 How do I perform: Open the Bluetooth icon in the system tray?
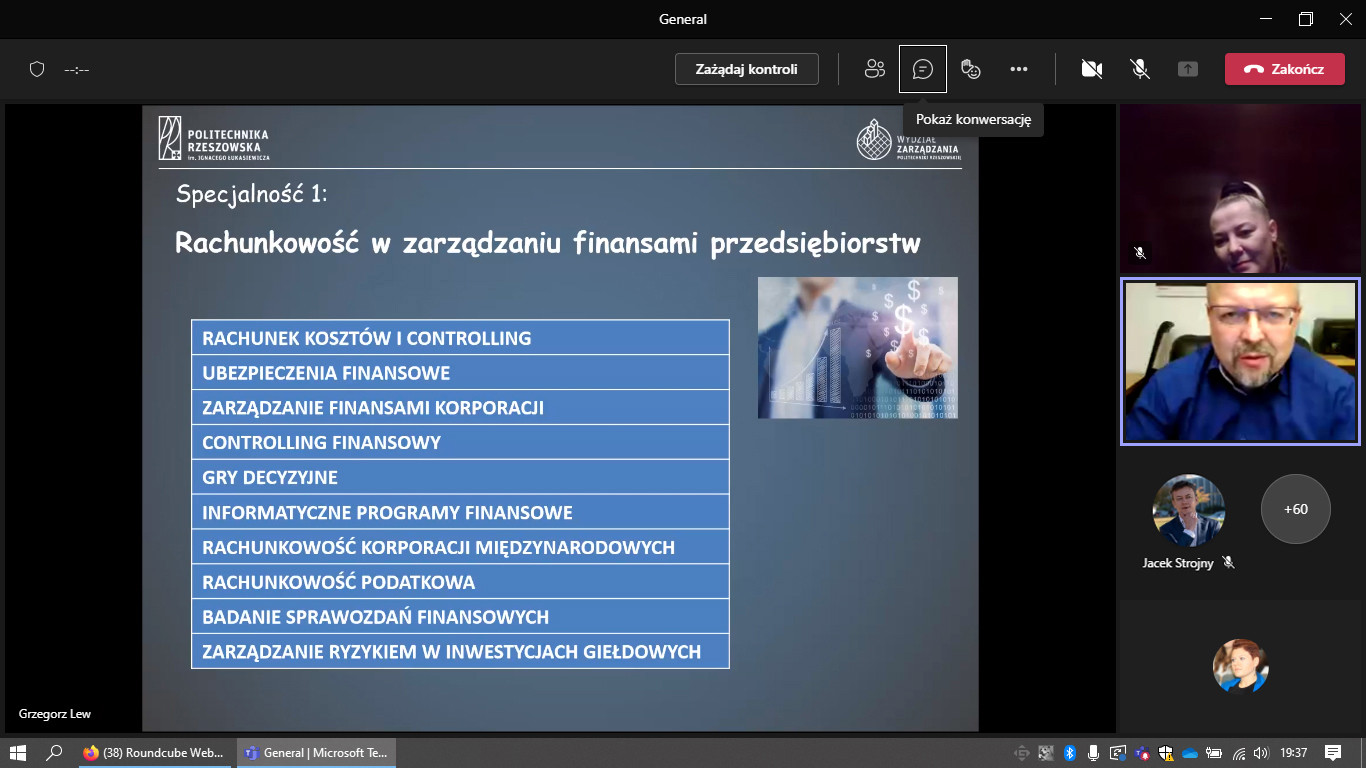pos(1069,753)
